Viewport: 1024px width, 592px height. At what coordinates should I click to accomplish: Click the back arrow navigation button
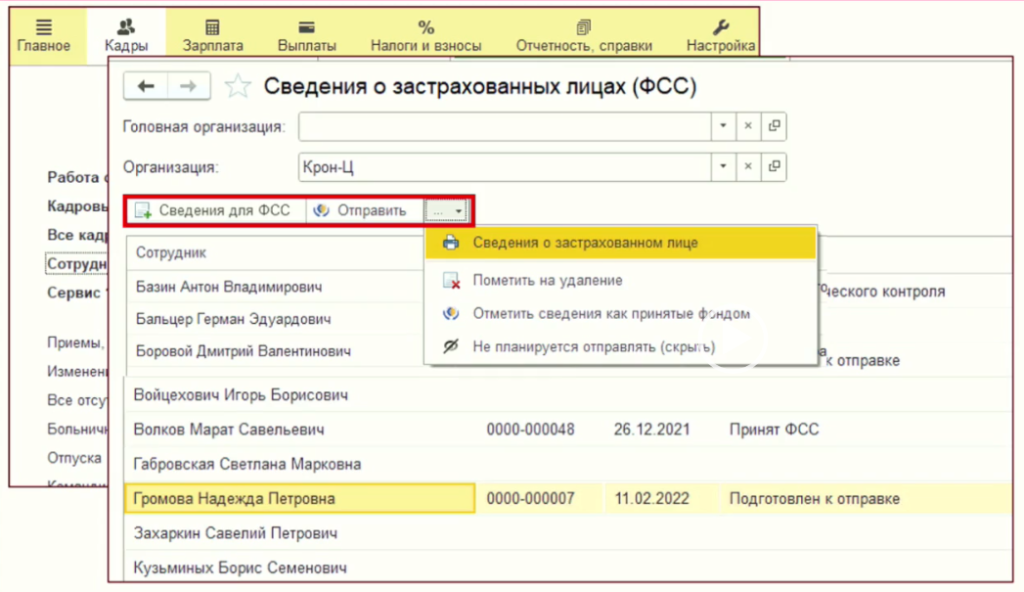click(146, 87)
